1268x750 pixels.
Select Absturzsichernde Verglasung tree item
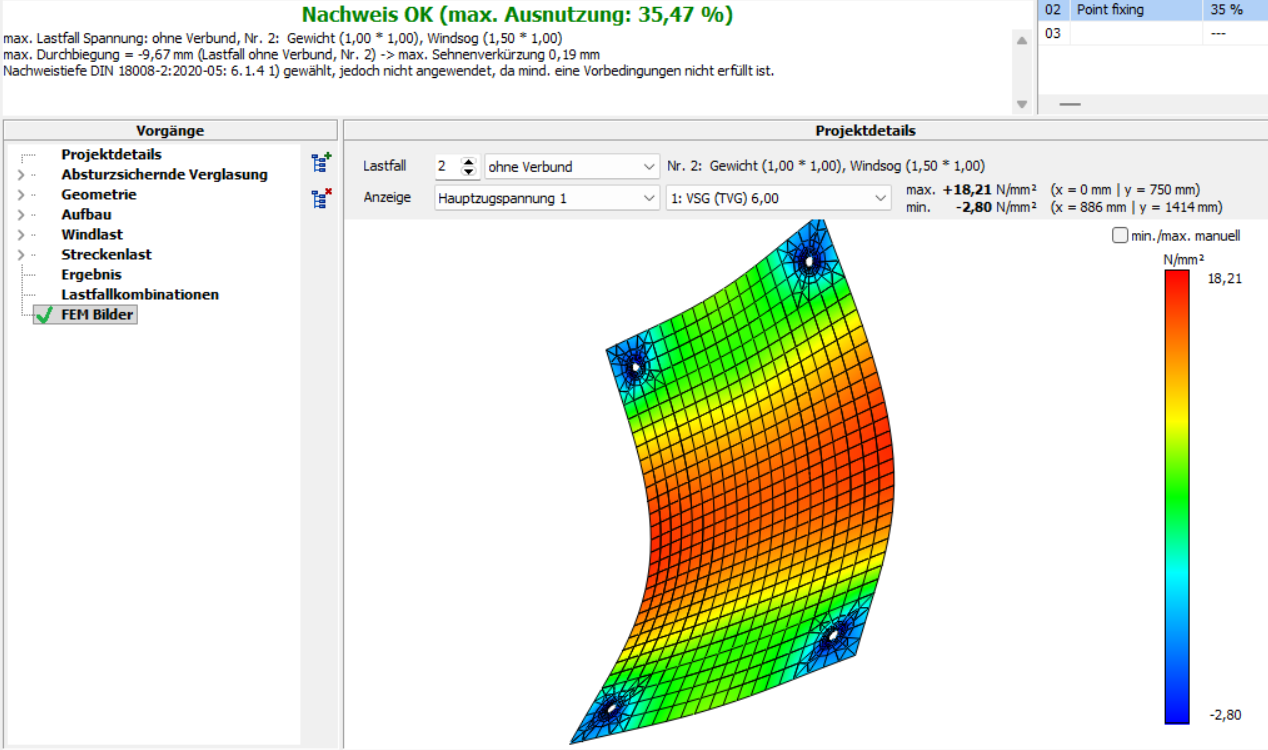coord(164,175)
